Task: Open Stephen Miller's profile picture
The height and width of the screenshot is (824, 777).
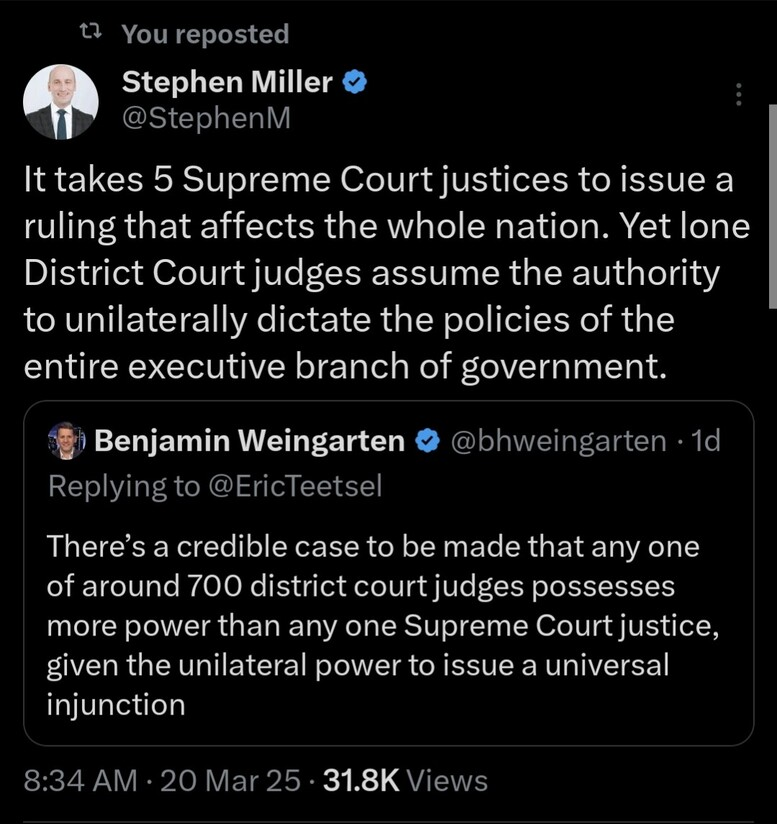Action: pos(61,102)
